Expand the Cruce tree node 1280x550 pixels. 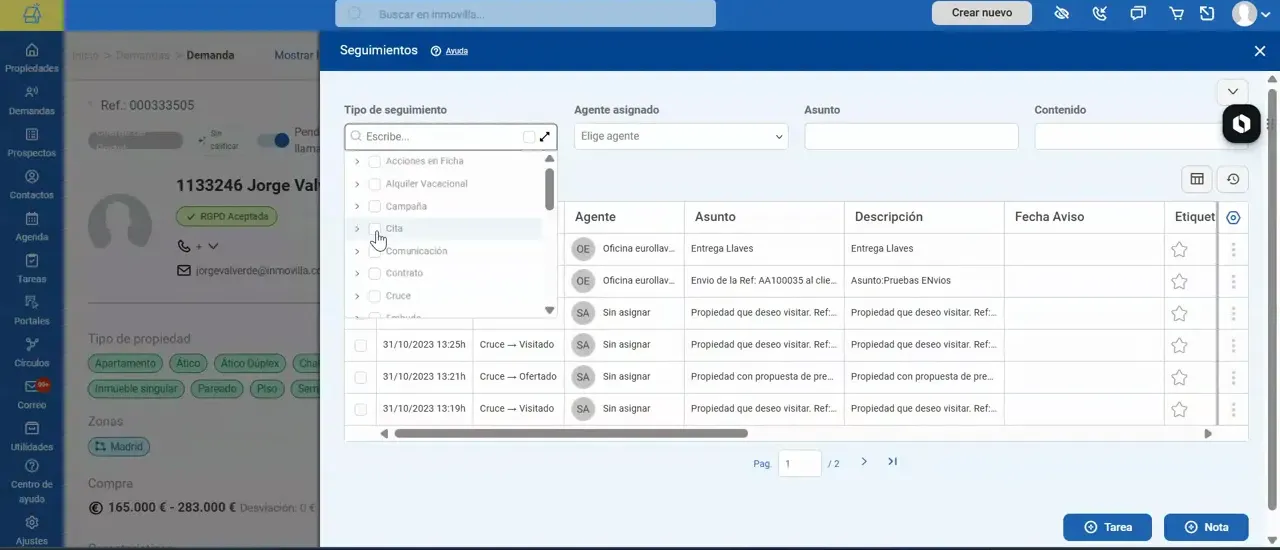[x=357, y=296]
